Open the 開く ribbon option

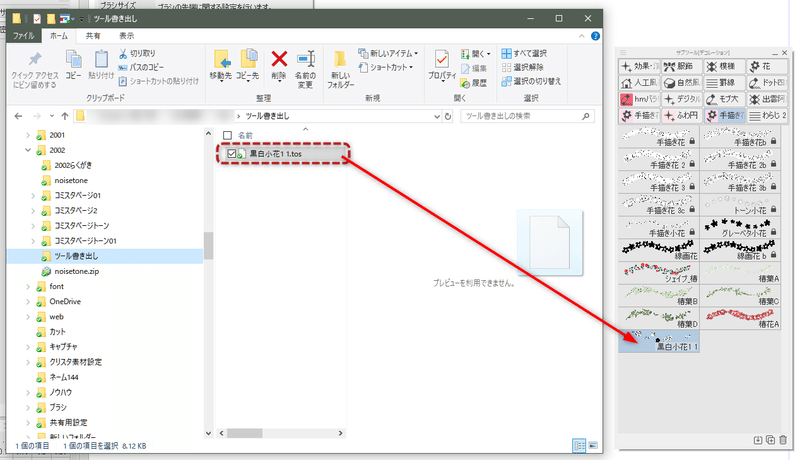(x=476, y=53)
